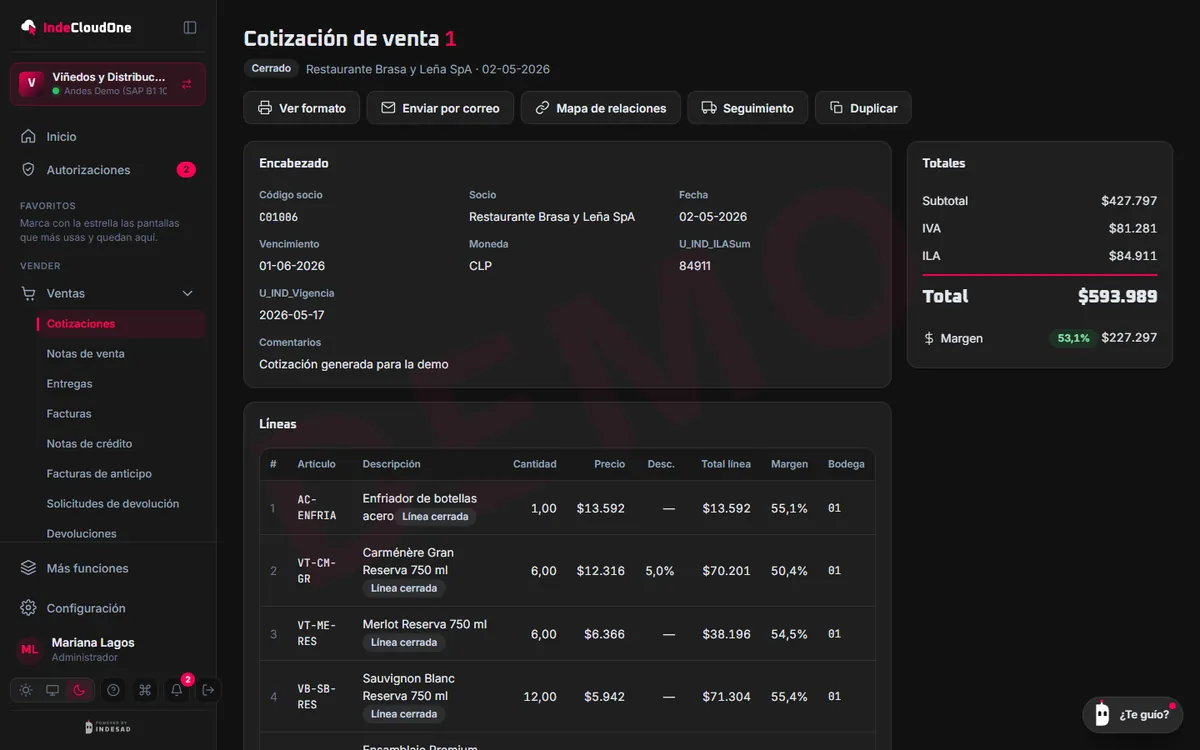
Task: Click the Merlot Reserva 750 ml description
Action: tap(425, 624)
